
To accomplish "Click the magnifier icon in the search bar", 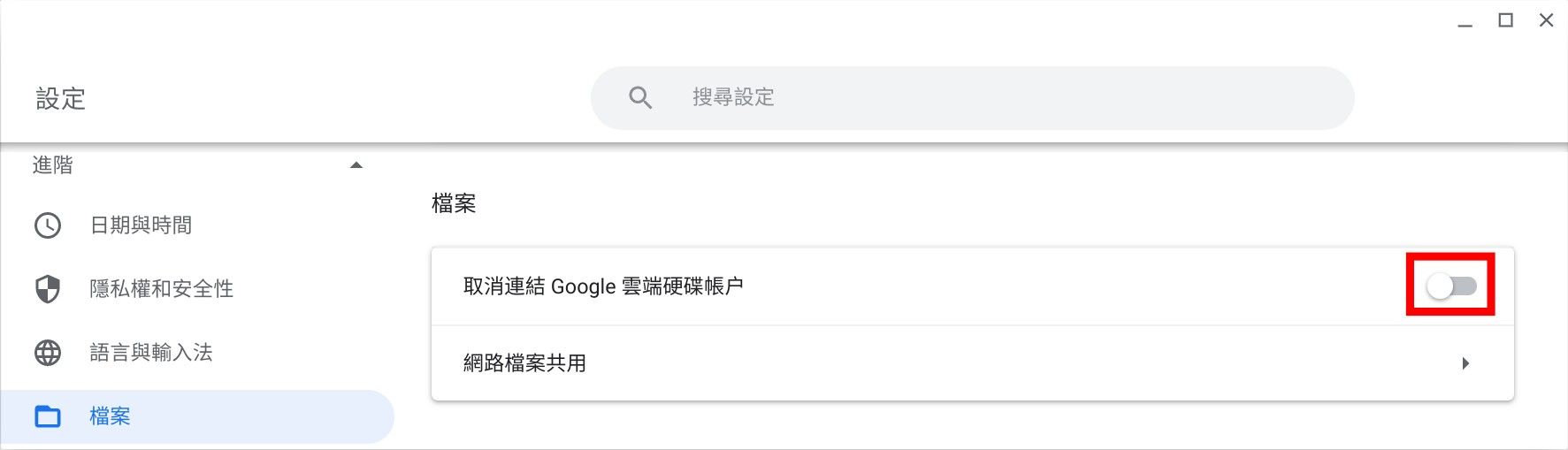I will click(640, 97).
